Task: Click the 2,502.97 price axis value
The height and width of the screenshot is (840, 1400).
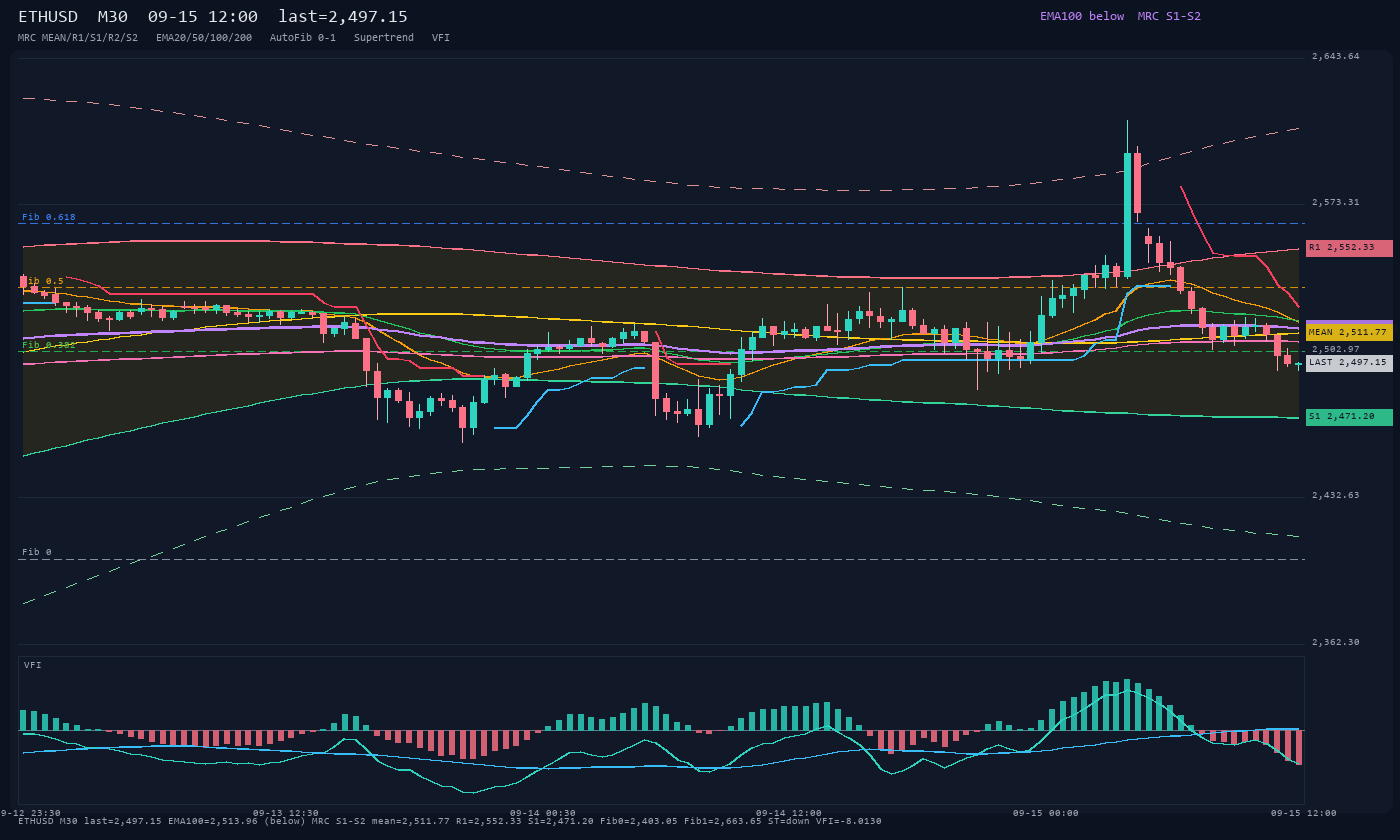Action: [1336, 349]
